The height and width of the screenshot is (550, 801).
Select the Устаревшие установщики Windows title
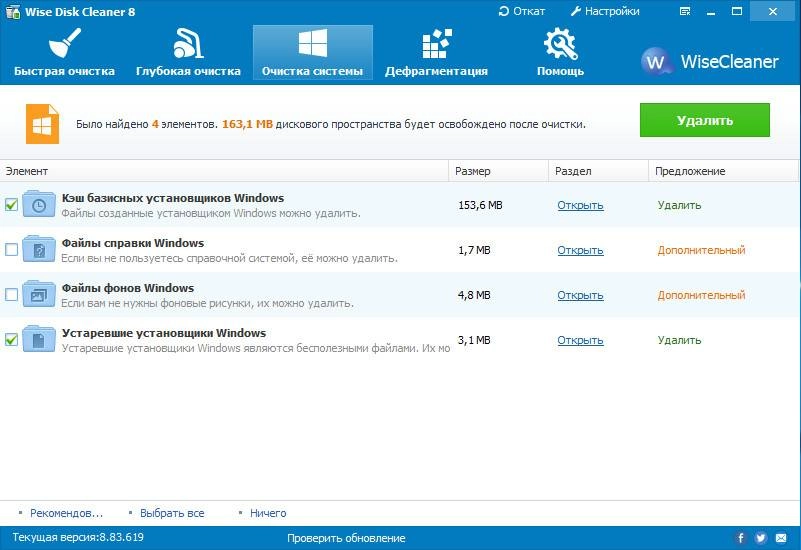point(164,333)
